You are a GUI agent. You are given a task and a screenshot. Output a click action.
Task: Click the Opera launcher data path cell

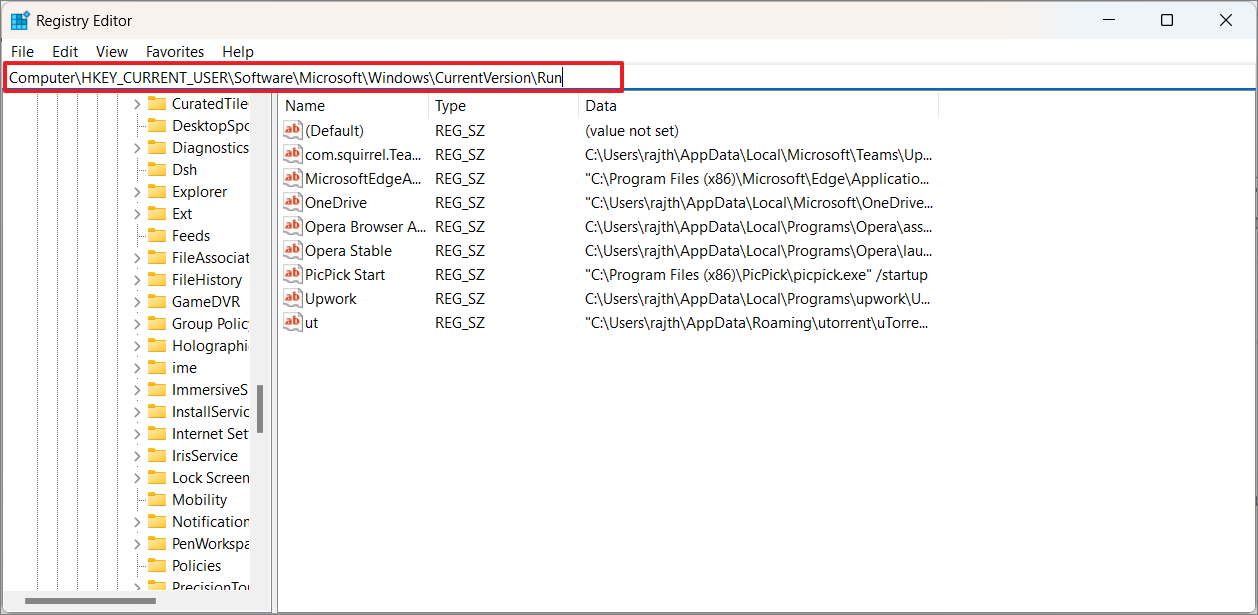759,251
